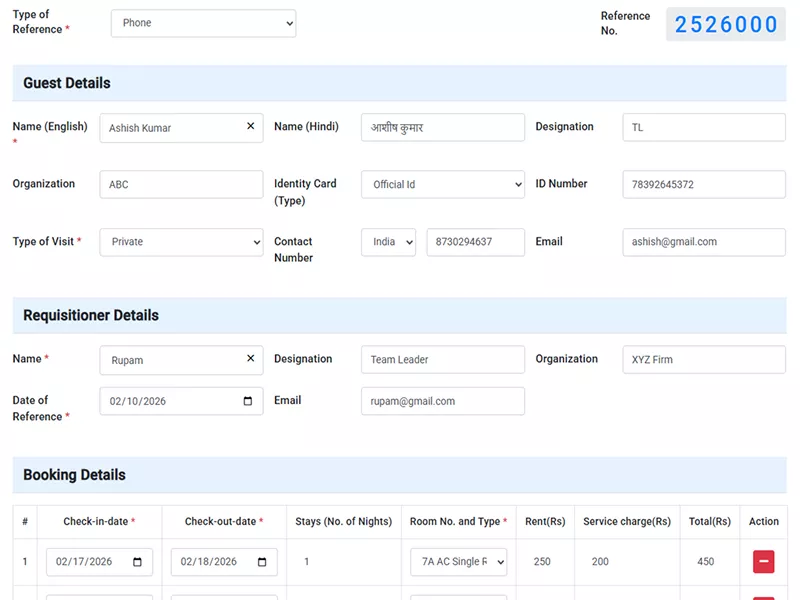Image resolution: width=800 pixels, height=600 pixels.
Task: Click the Service charge value 200
Action: point(600,562)
